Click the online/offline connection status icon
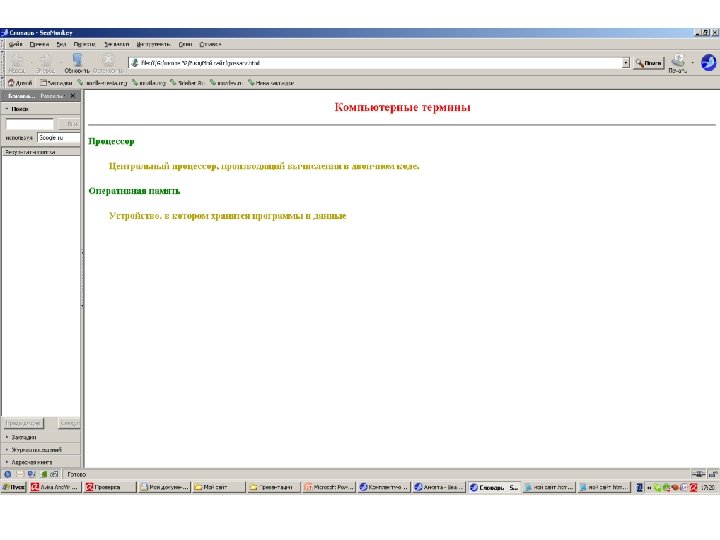Image resolution: width=720 pixels, height=540 pixels. point(698,474)
